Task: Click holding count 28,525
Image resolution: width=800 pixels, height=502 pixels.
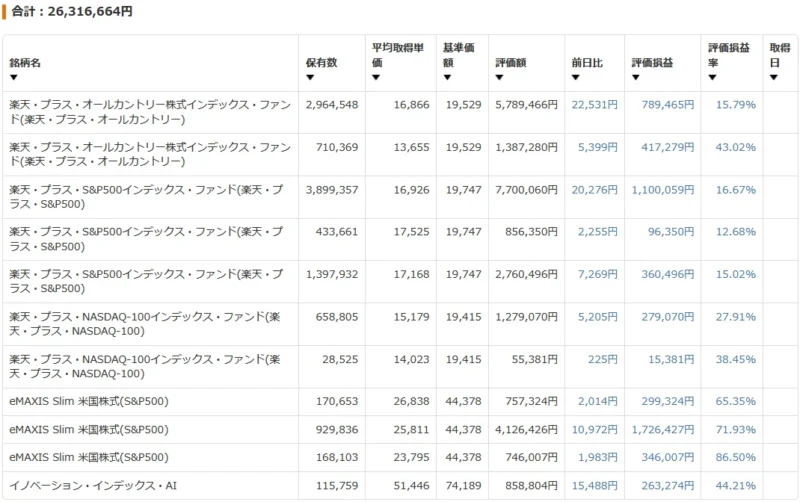Action: pos(340,359)
